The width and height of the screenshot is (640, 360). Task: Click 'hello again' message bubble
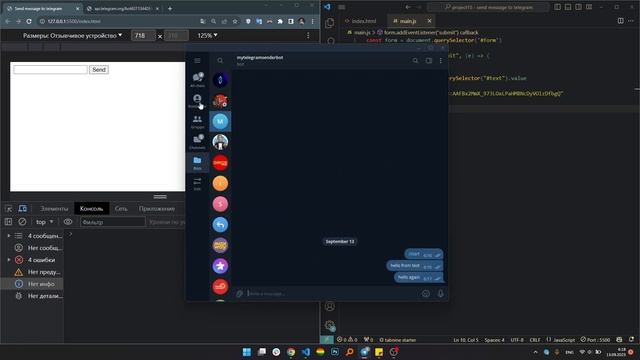coord(419,278)
